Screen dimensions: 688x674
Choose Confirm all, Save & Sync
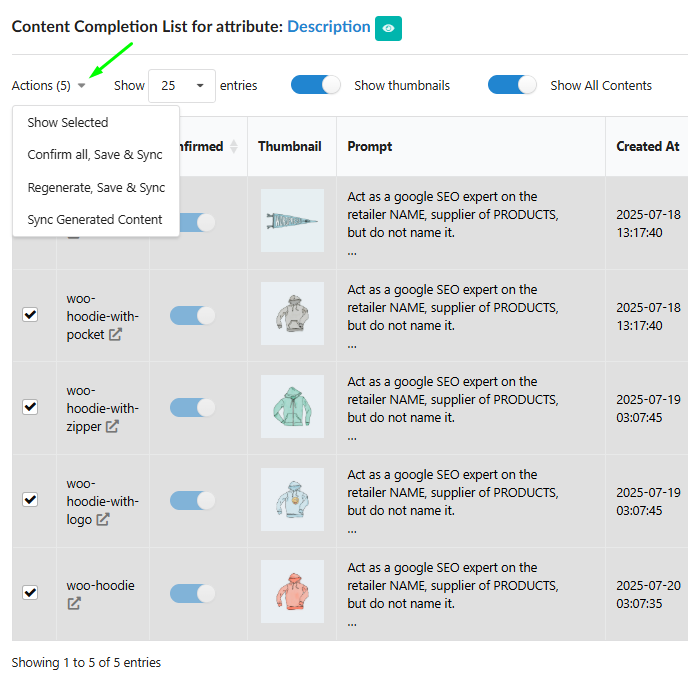point(95,155)
